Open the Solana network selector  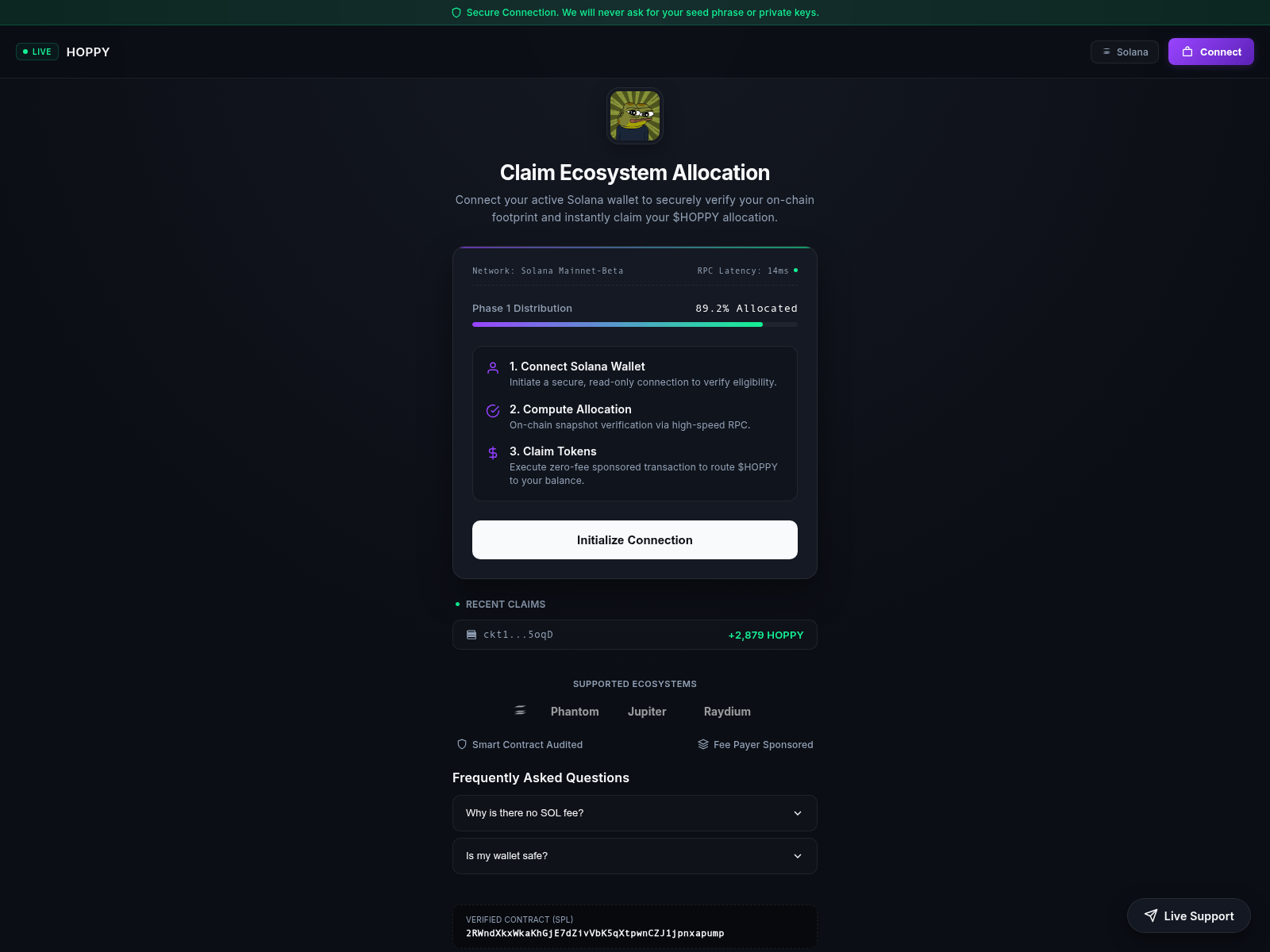click(x=1125, y=52)
